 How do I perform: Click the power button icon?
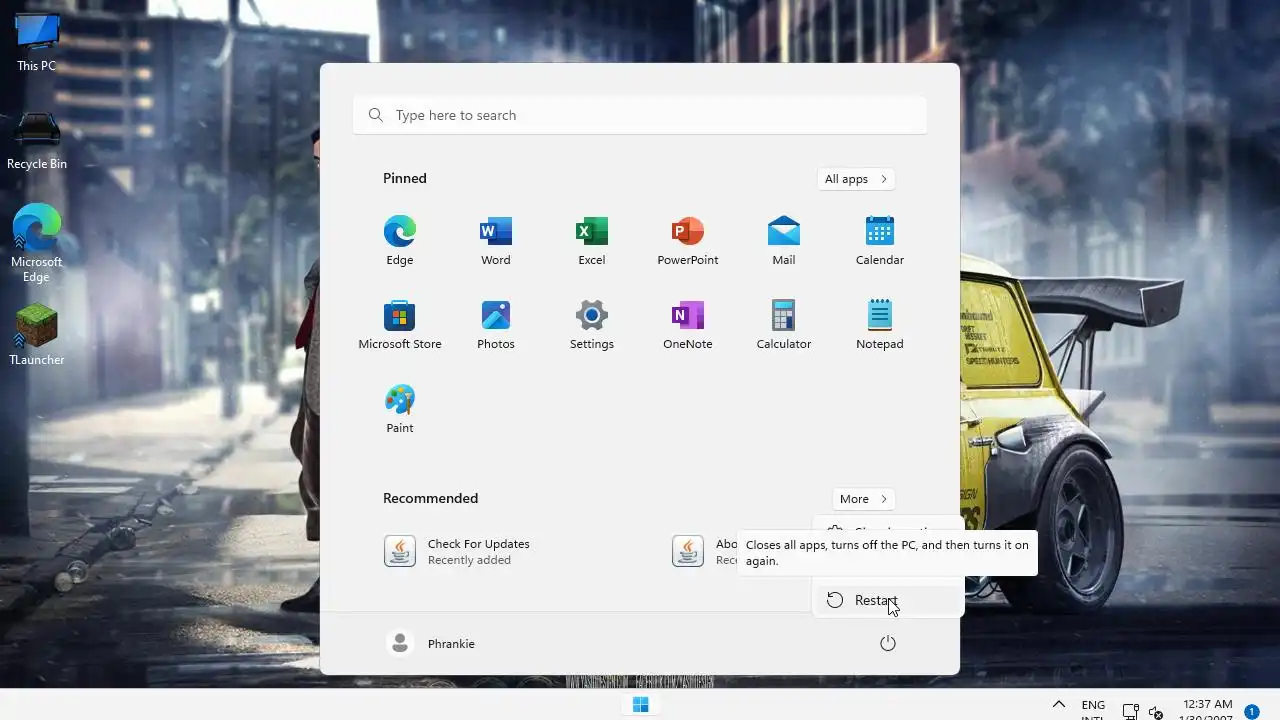coord(888,643)
